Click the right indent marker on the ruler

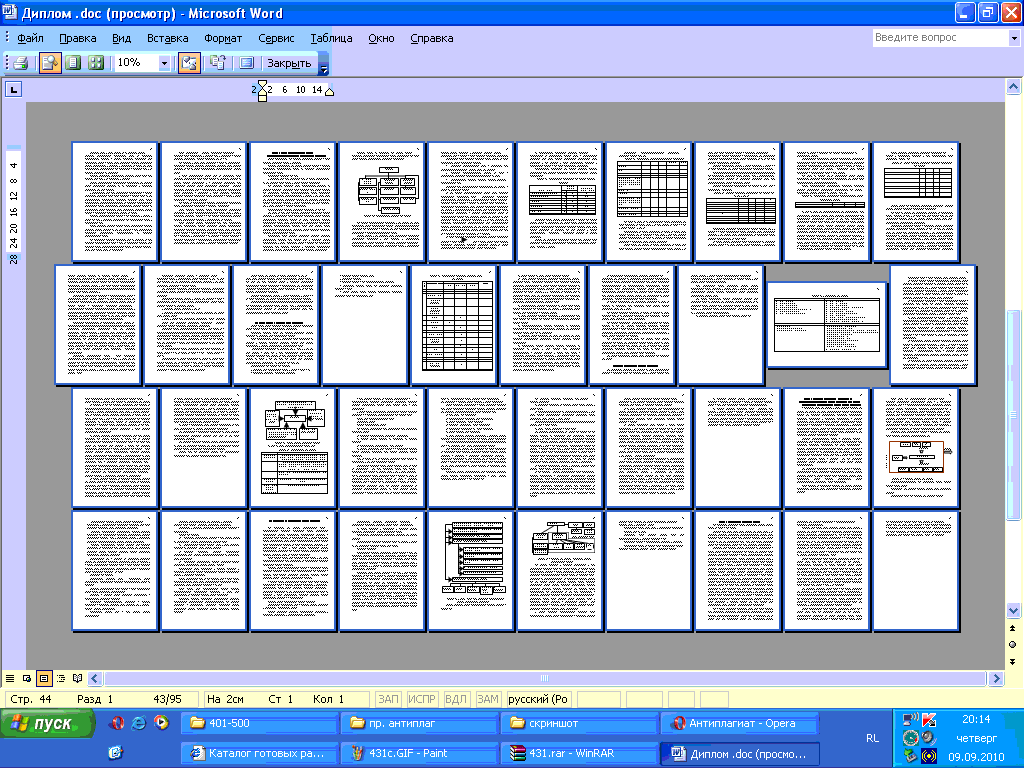pyautogui.click(x=330, y=92)
